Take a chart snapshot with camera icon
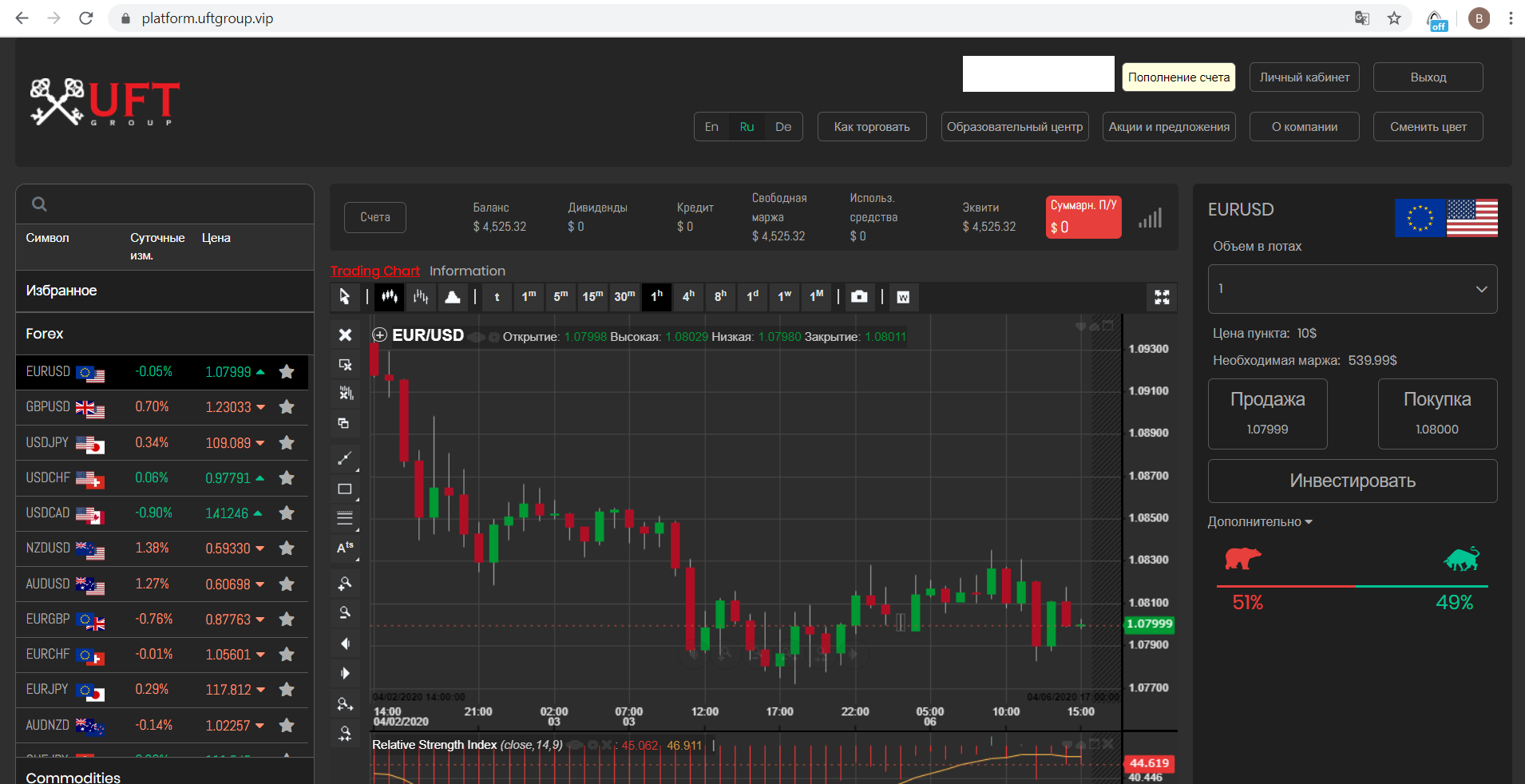Screen dimensions: 1525x784 tap(859, 297)
